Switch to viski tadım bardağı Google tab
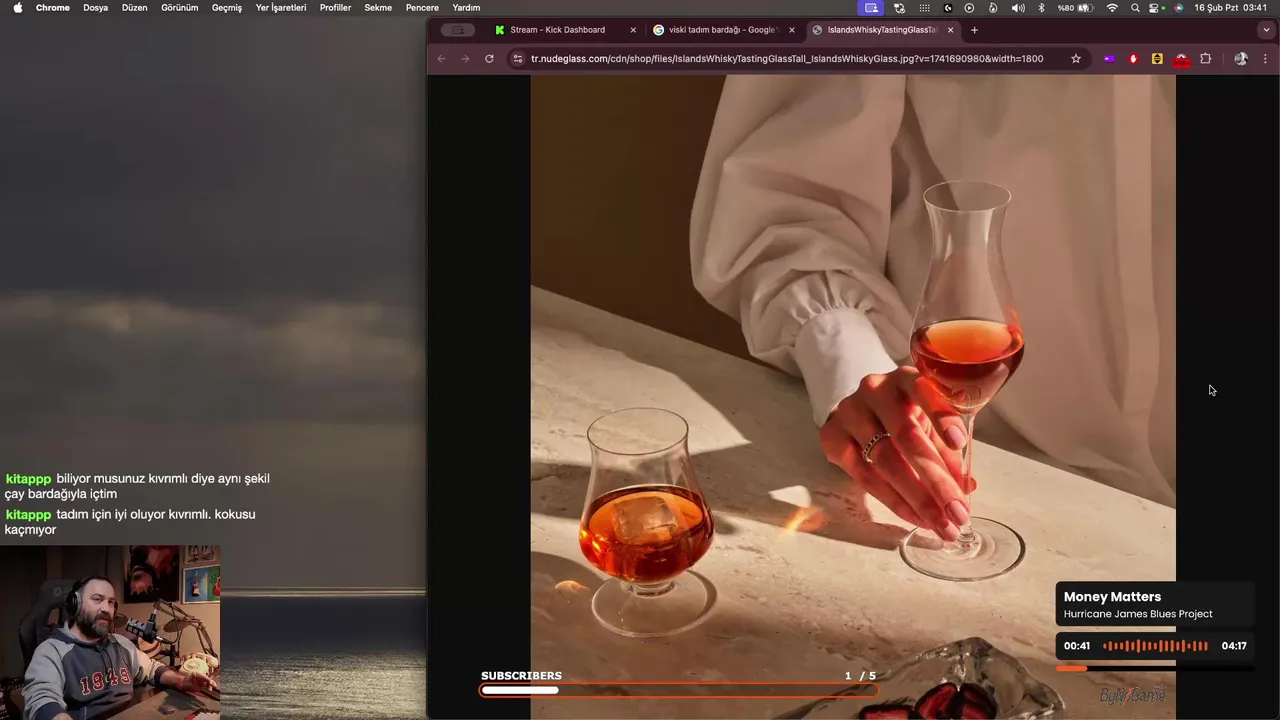1280x720 pixels. point(721,30)
